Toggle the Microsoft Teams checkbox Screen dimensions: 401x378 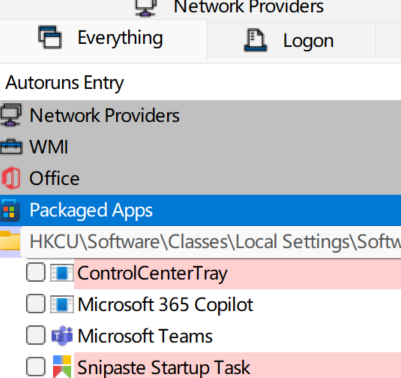click(36, 335)
